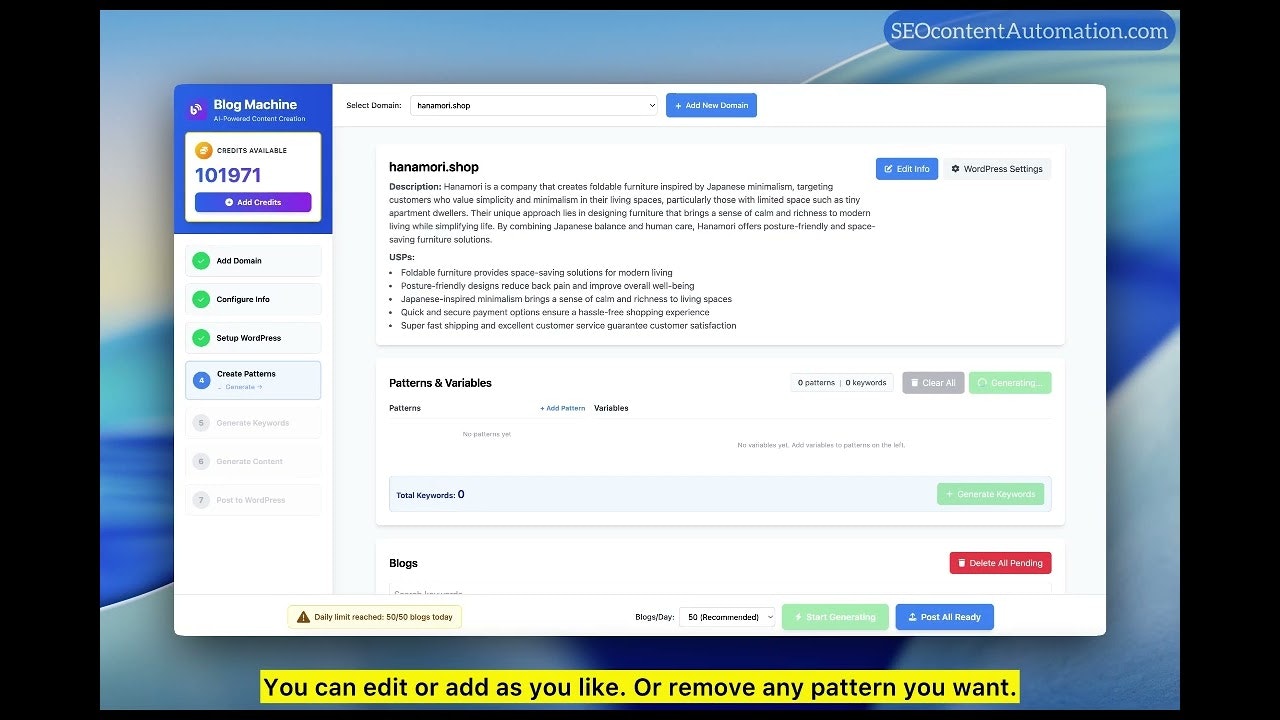Click the 'No variables yet' message
This screenshot has width=1280, height=720.
(821, 445)
